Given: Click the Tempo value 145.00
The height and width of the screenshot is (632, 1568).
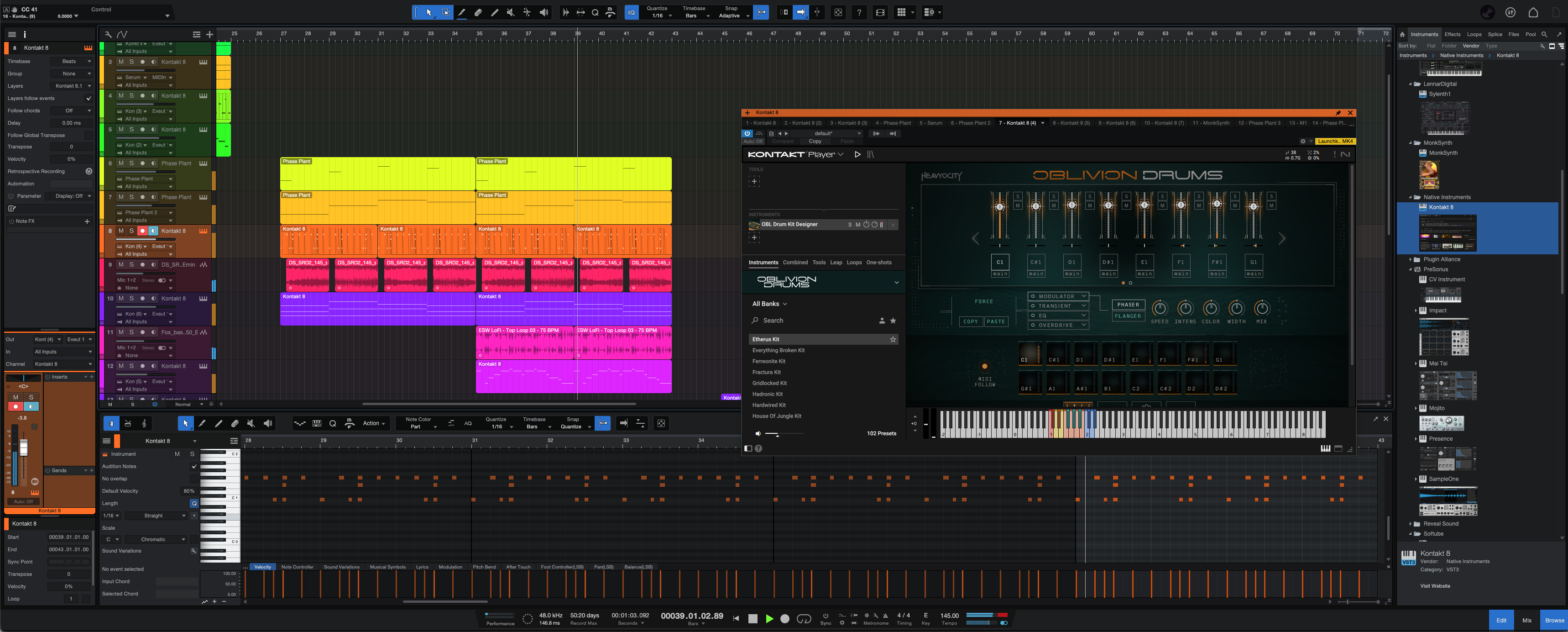Looking at the screenshot, I should [949, 616].
